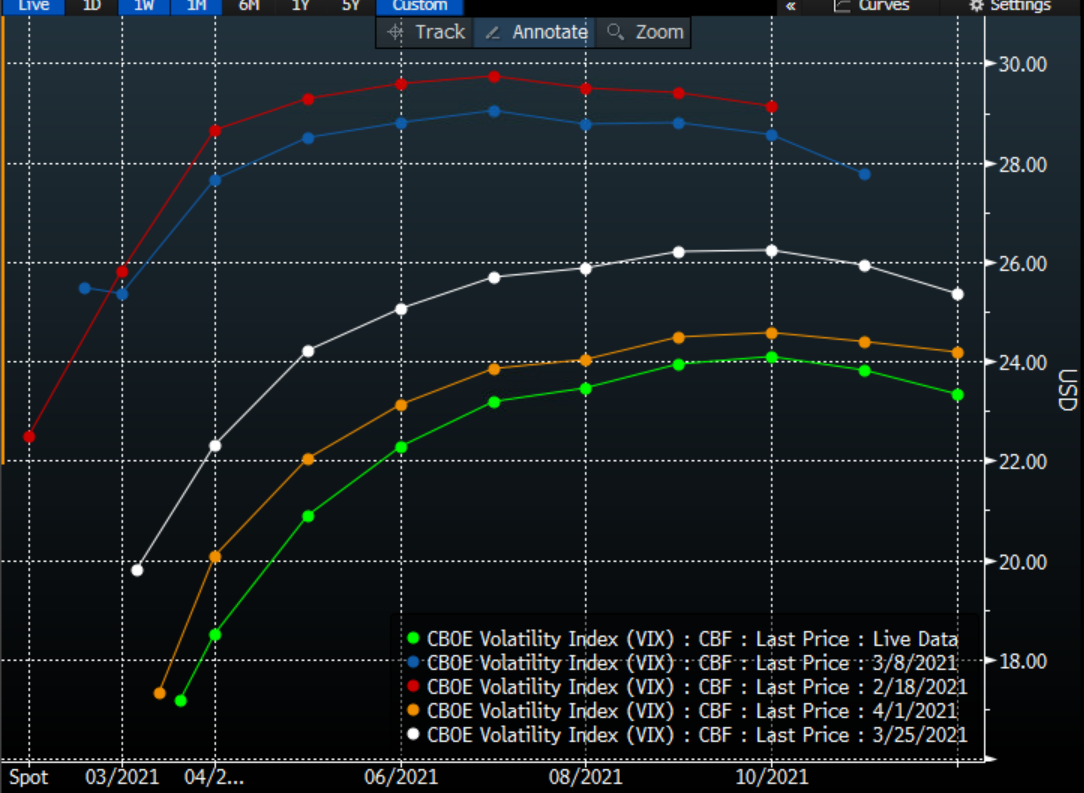Viewport: 1084px width, 793px height.
Task: Deactivate the 1W range toggle
Action: [x=143, y=6]
